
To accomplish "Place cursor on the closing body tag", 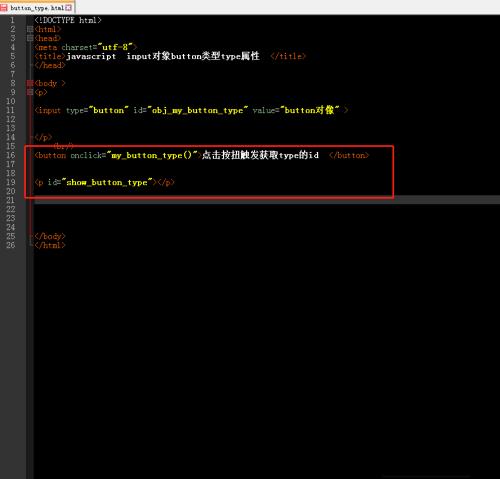I will [x=50, y=236].
